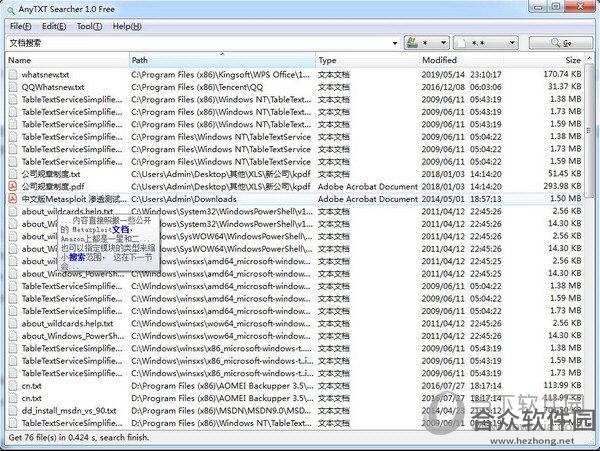Click the path C:\Users\Admin\Downloads

point(184,199)
